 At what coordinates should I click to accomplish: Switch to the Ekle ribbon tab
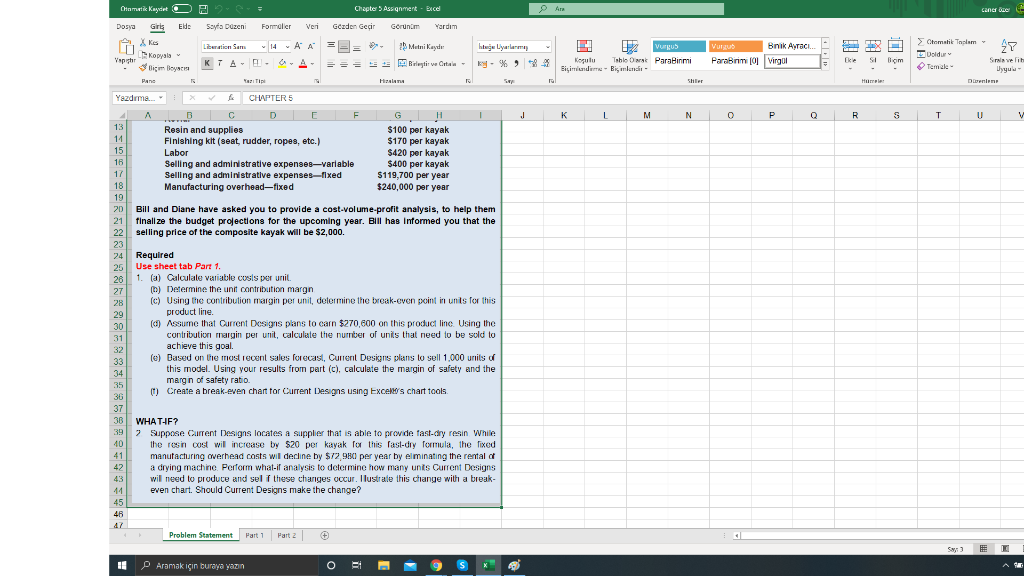point(185,27)
